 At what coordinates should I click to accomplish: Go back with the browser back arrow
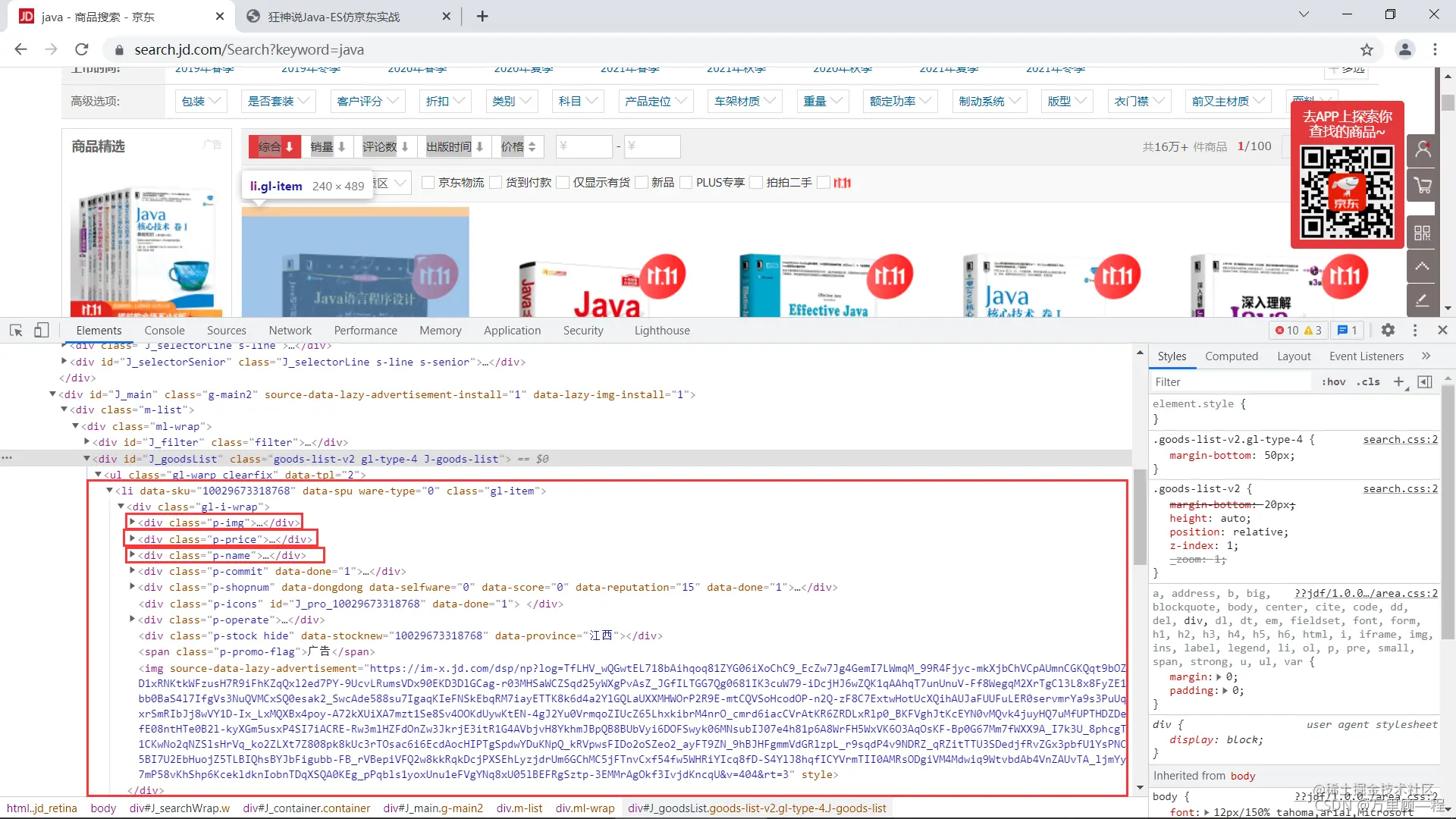(20, 49)
